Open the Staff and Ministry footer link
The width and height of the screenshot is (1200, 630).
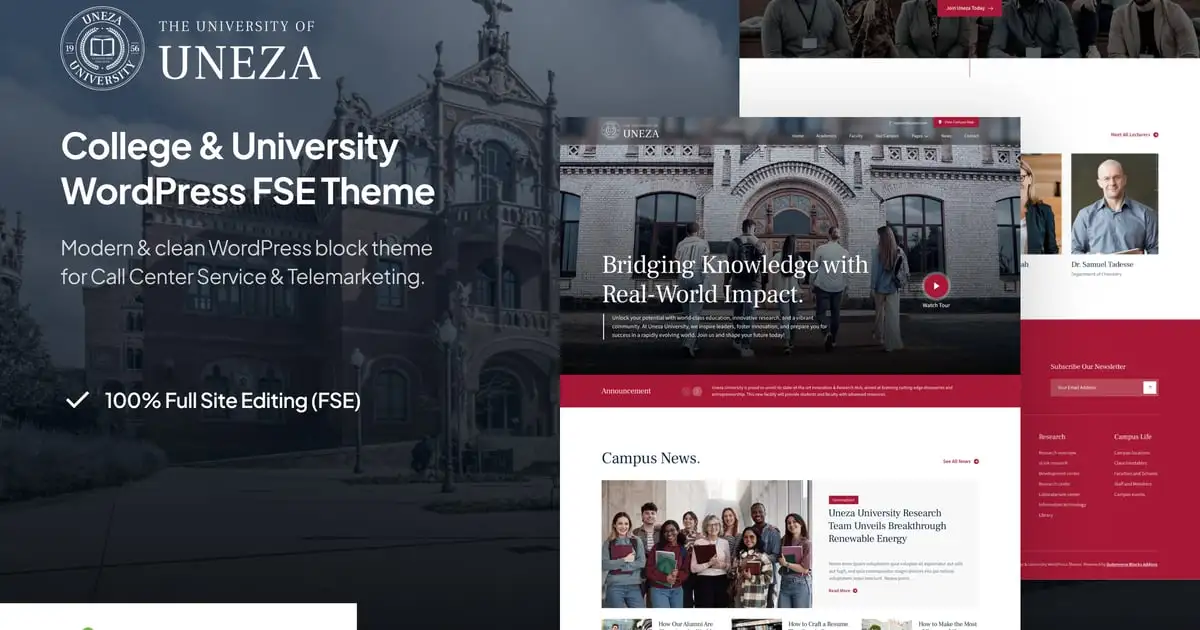pyautogui.click(x=1133, y=483)
